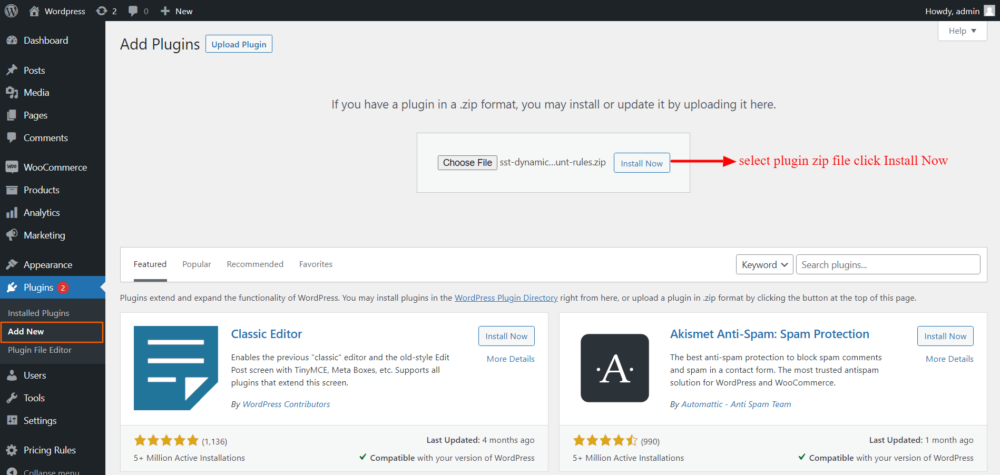1000x475 pixels.
Task: Open the WordPress Contributors author link
Action: click(286, 404)
